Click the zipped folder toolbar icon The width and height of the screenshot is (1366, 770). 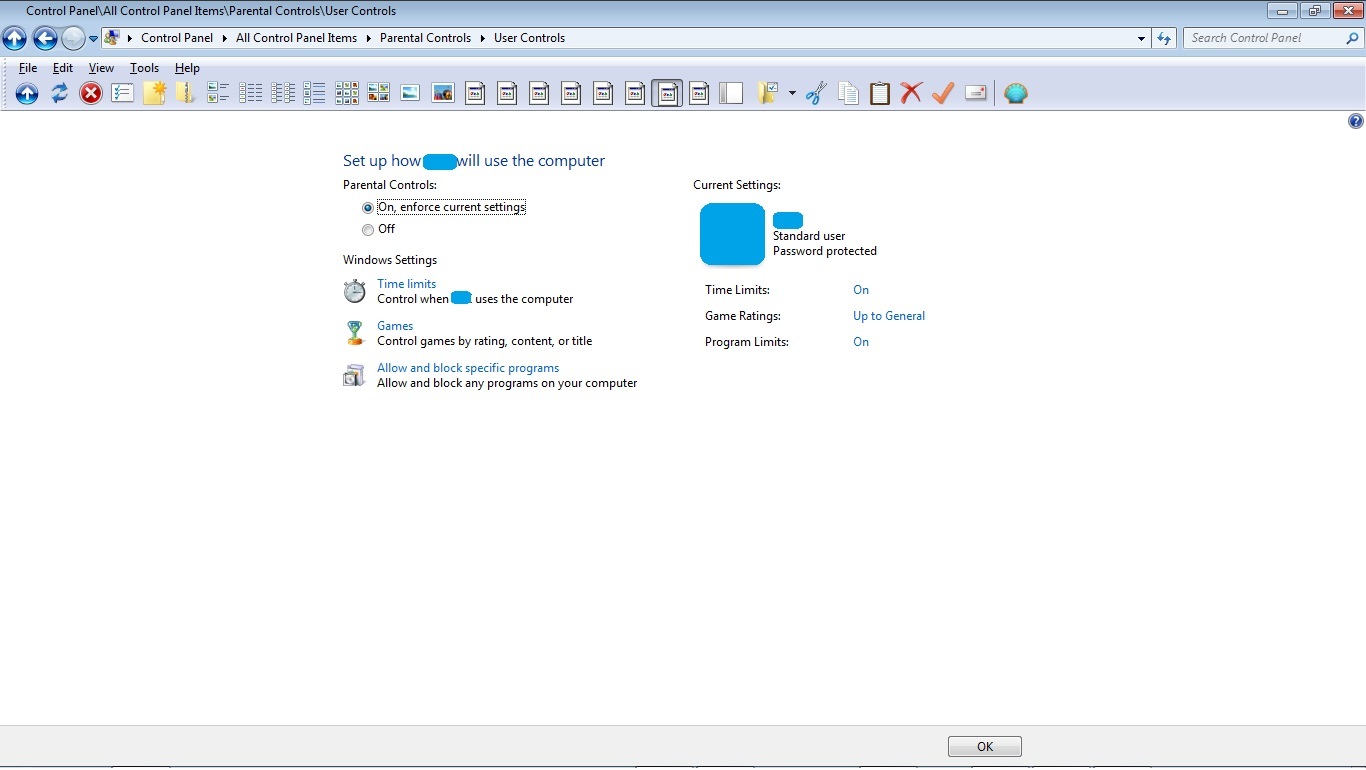coord(185,93)
